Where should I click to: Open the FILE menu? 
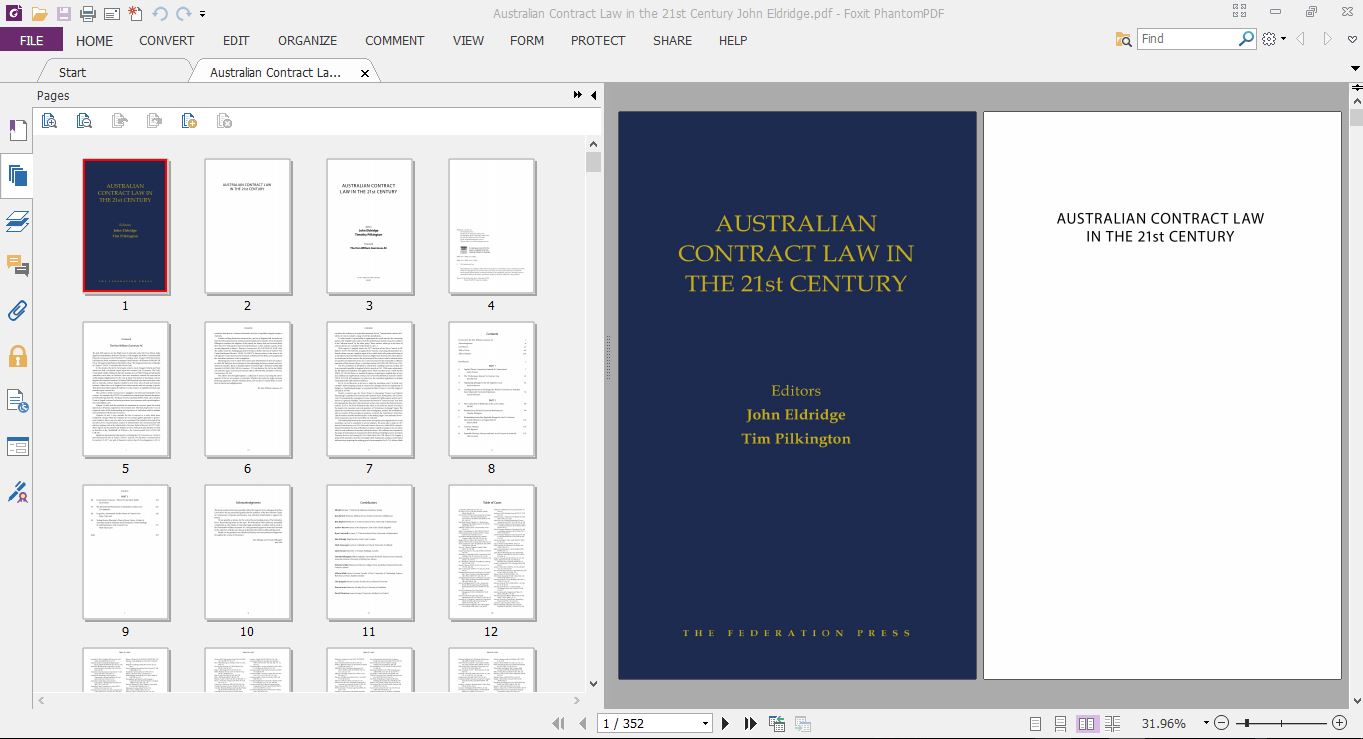point(31,40)
